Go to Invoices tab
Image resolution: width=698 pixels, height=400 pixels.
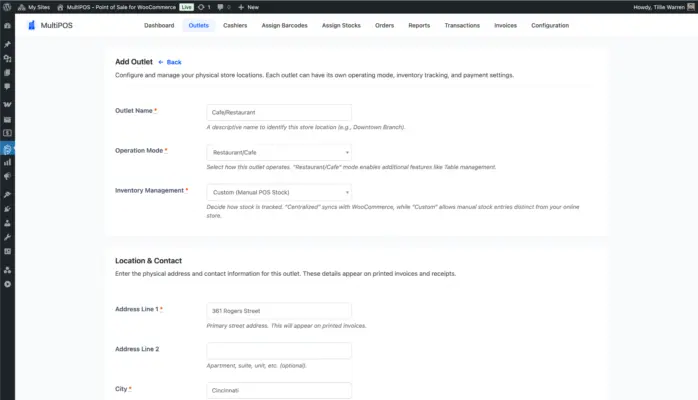point(505,25)
